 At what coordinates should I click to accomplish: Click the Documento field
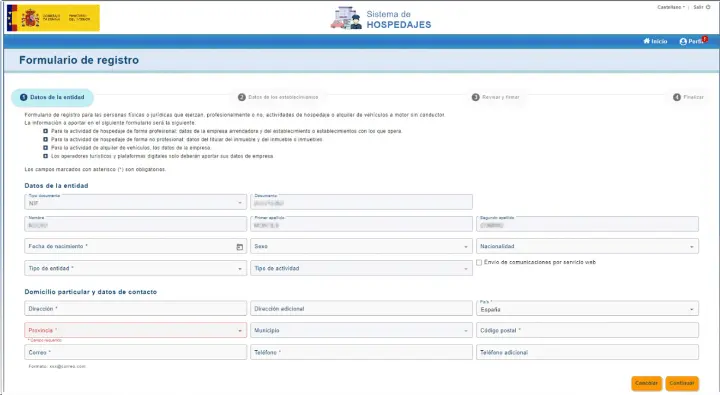tap(361, 202)
